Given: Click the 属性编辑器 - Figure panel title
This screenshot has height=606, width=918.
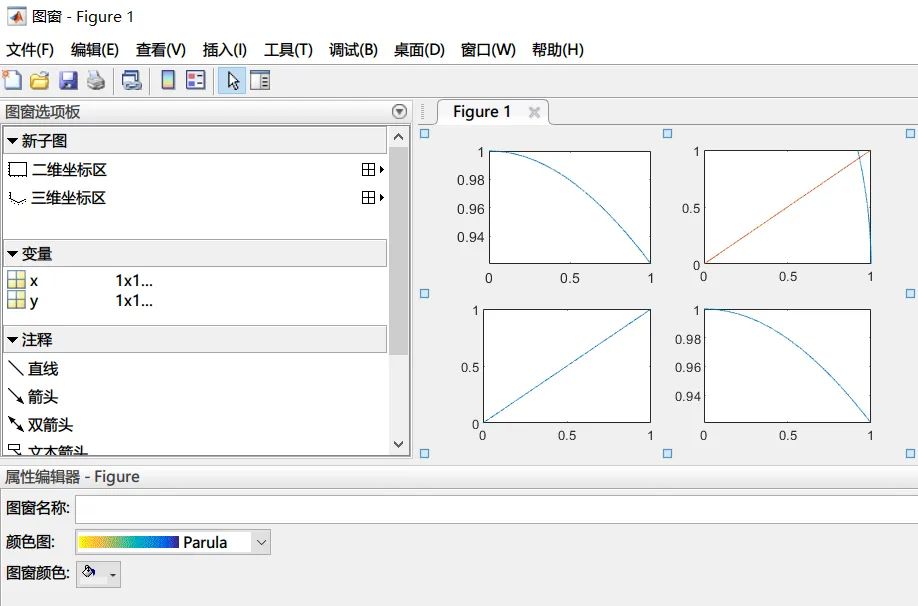Looking at the screenshot, I should [72, 477].
